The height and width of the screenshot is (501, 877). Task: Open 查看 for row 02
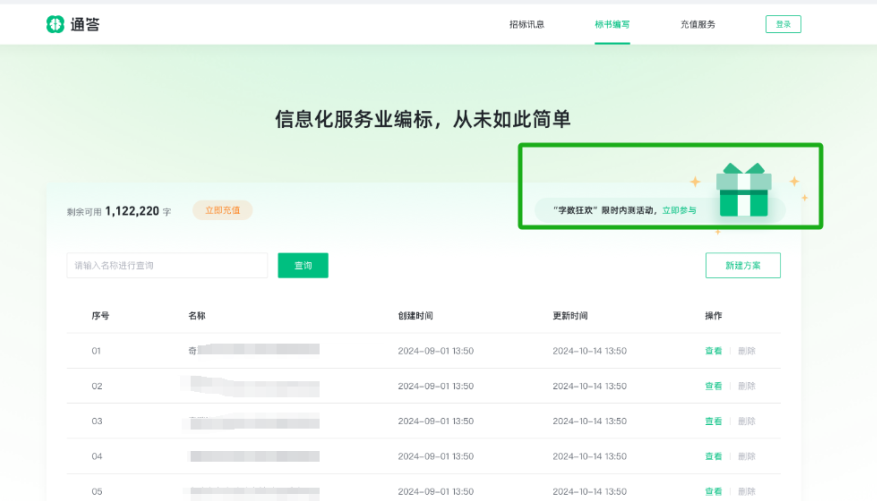tap(713, 386)
